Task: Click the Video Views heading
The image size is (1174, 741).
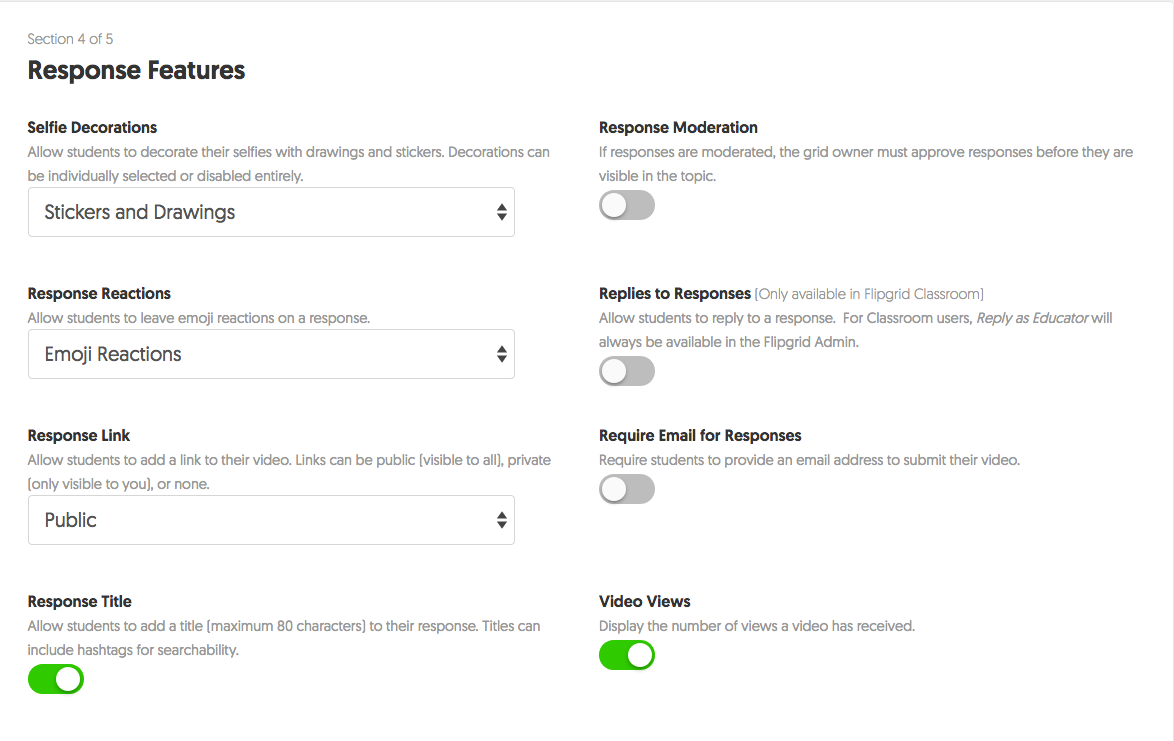Action: (x=643, y=601)
